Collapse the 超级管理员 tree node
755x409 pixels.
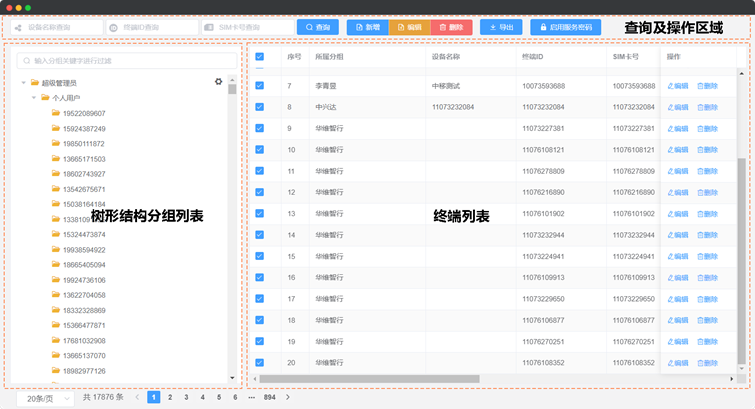point(24,83)
